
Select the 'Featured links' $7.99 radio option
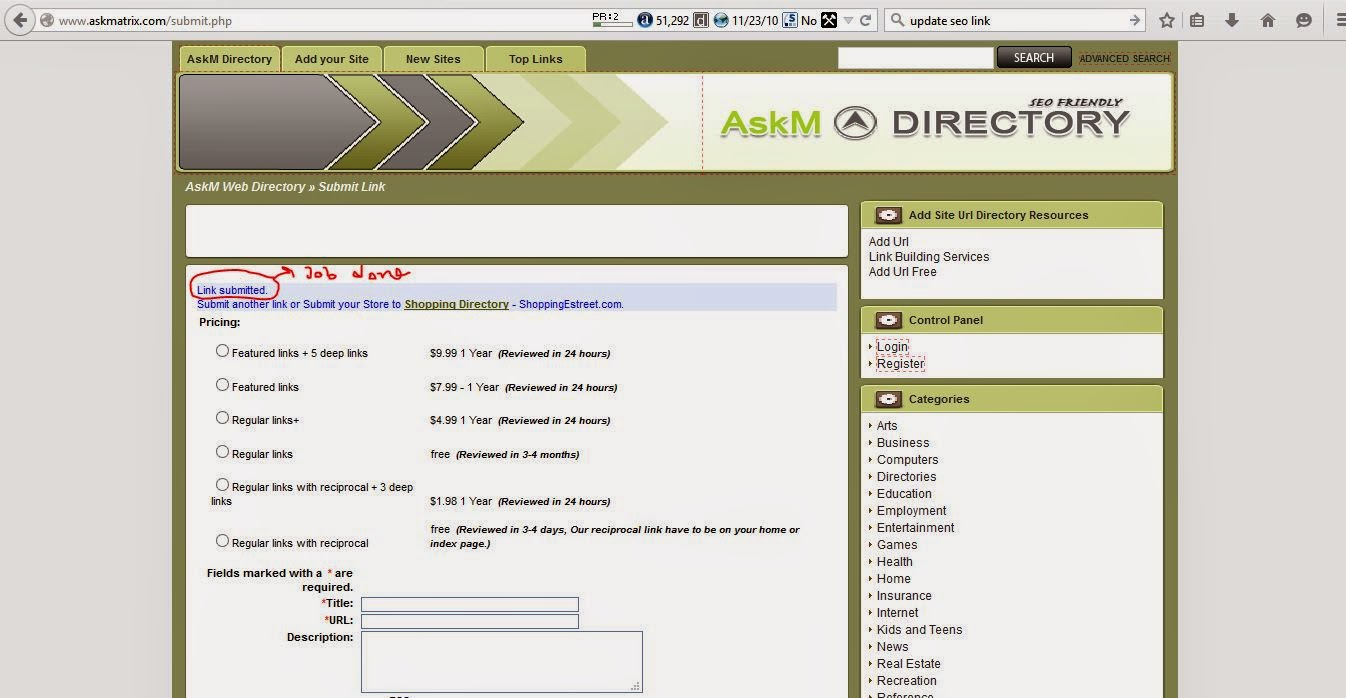tap(222, 385)
